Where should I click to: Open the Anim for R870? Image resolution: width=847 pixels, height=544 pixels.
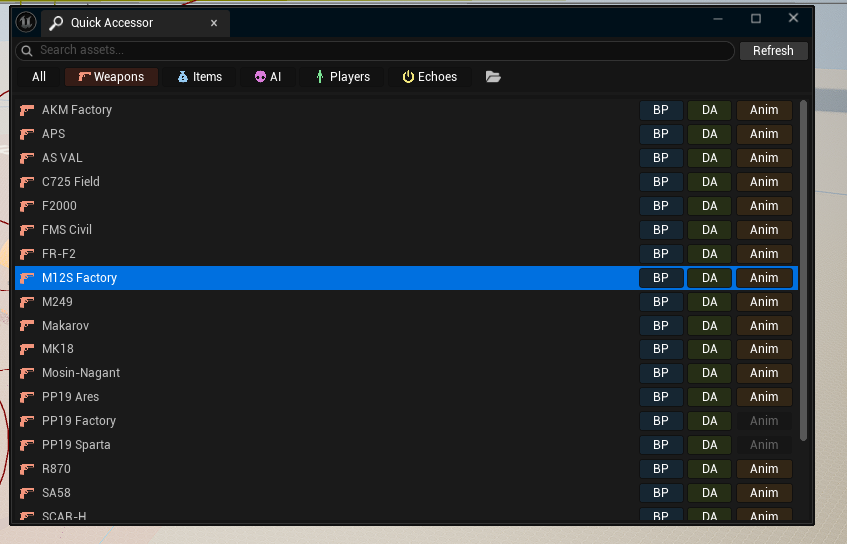(x=764, y=468)
